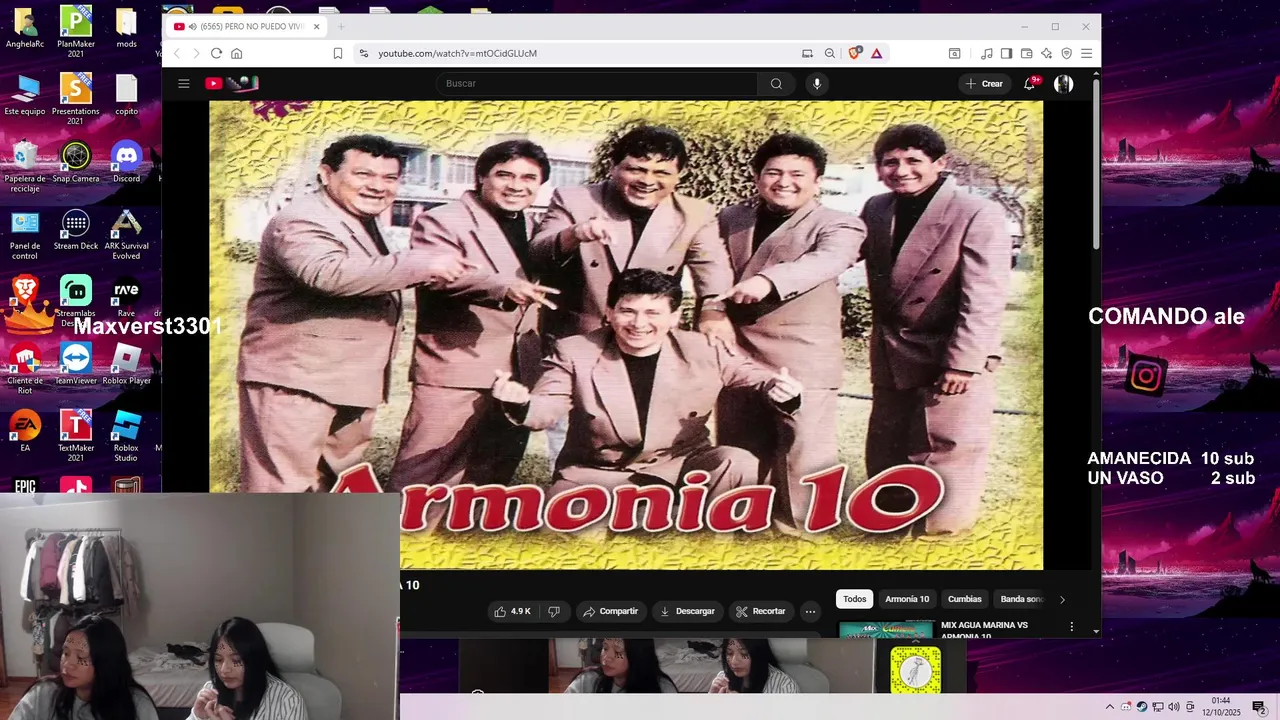Click the Crear button
1280x720 pixels.
(x=984, y=84)
